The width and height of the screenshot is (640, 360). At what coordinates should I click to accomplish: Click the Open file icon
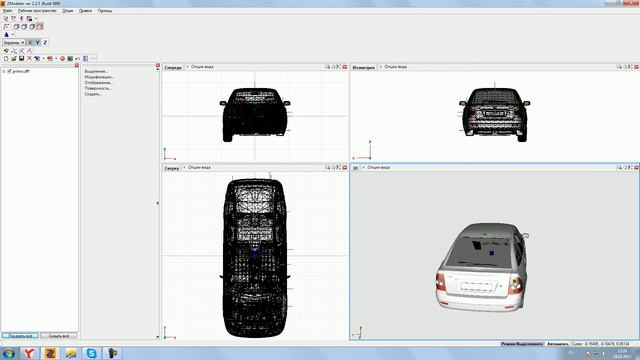tap(14, 58)
